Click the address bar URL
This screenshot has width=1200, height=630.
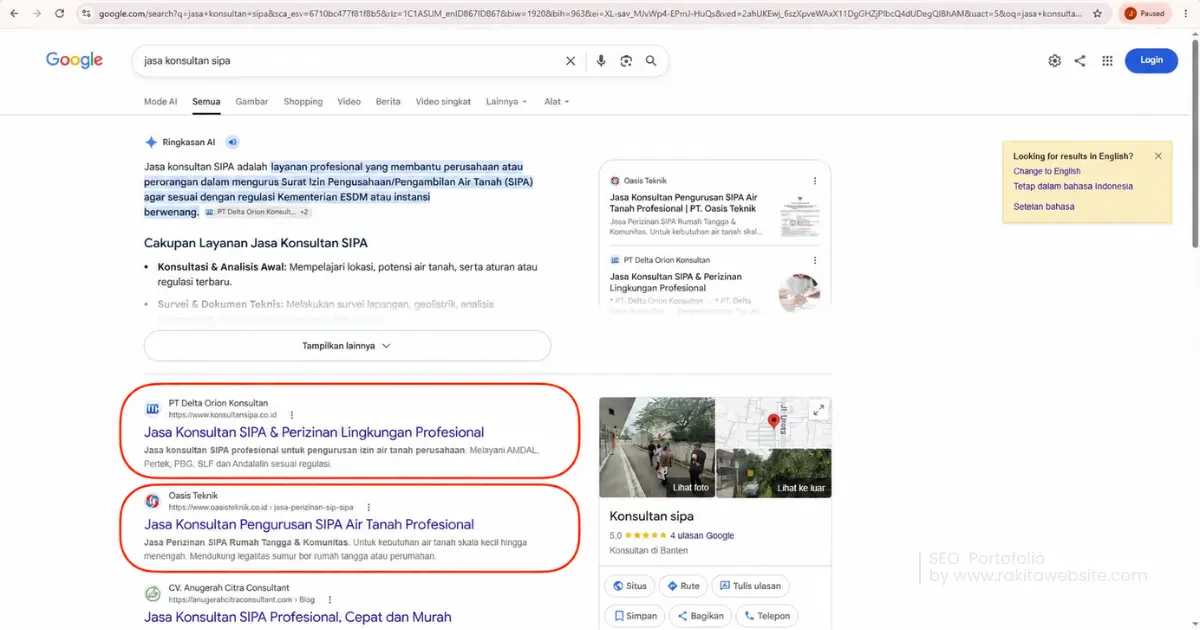589,14
